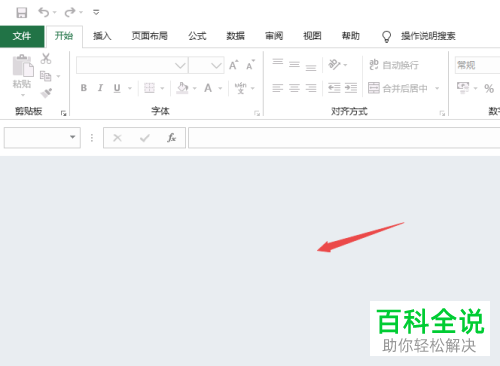Click the Redo arrow icon
The height and width of the screenshot is (366, 500).
[x=70, y=12]
